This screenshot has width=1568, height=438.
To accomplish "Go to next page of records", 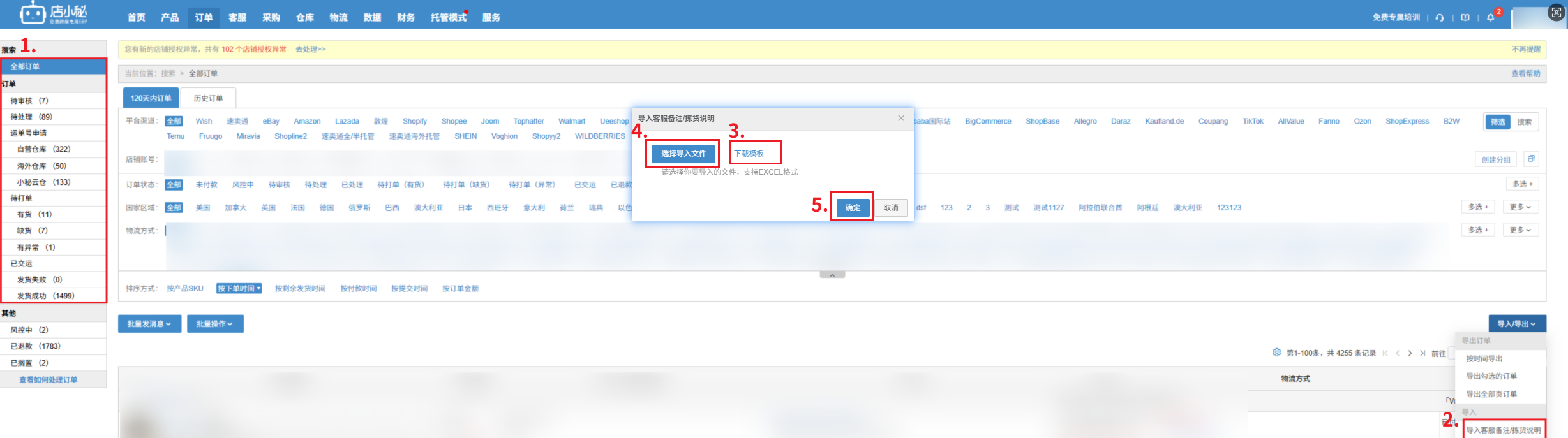I will coord(1410,353).
